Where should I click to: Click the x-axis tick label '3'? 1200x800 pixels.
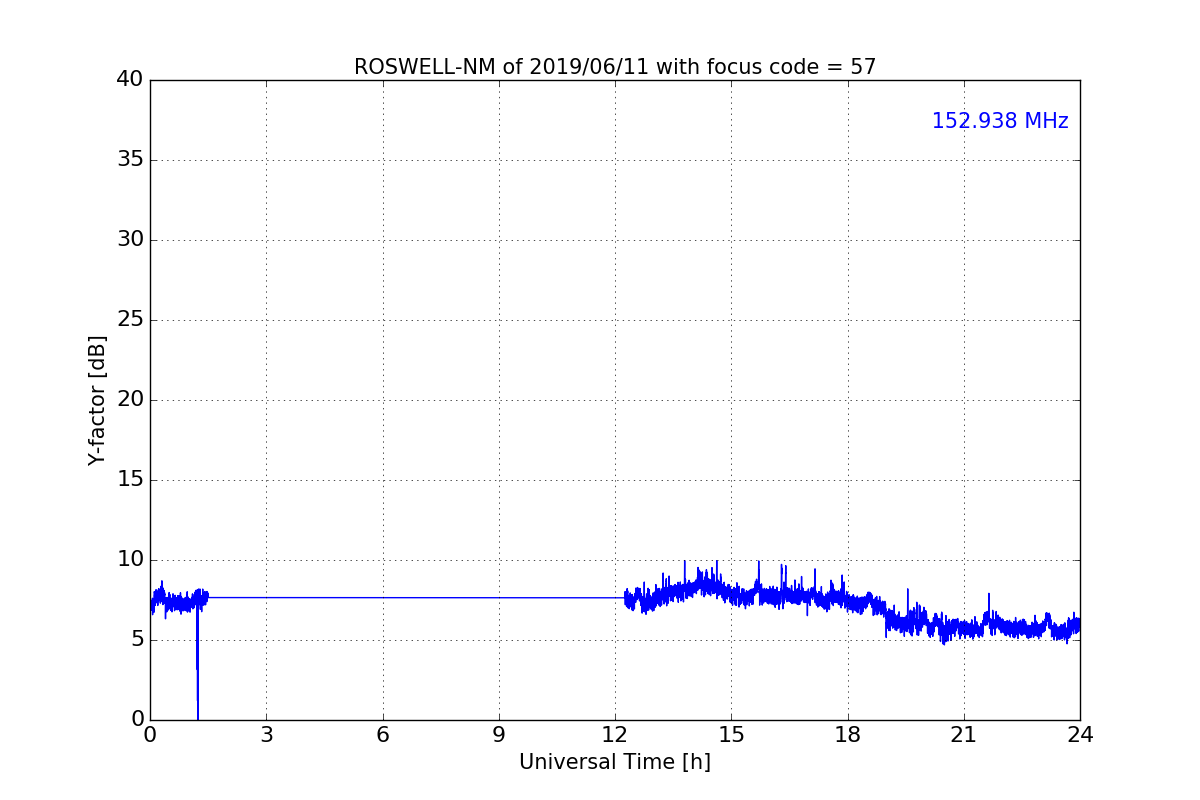(x=266, y=735)
